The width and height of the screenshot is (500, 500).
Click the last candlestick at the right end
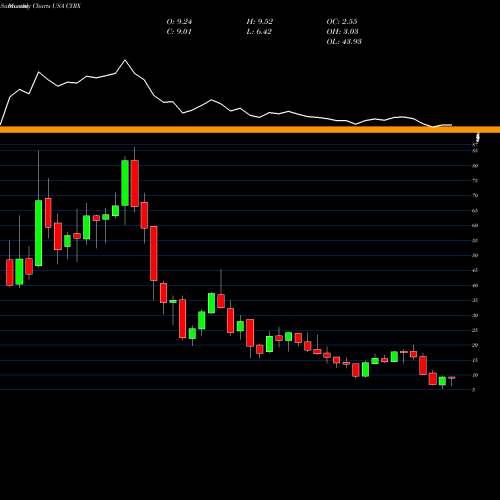(452, 378)
